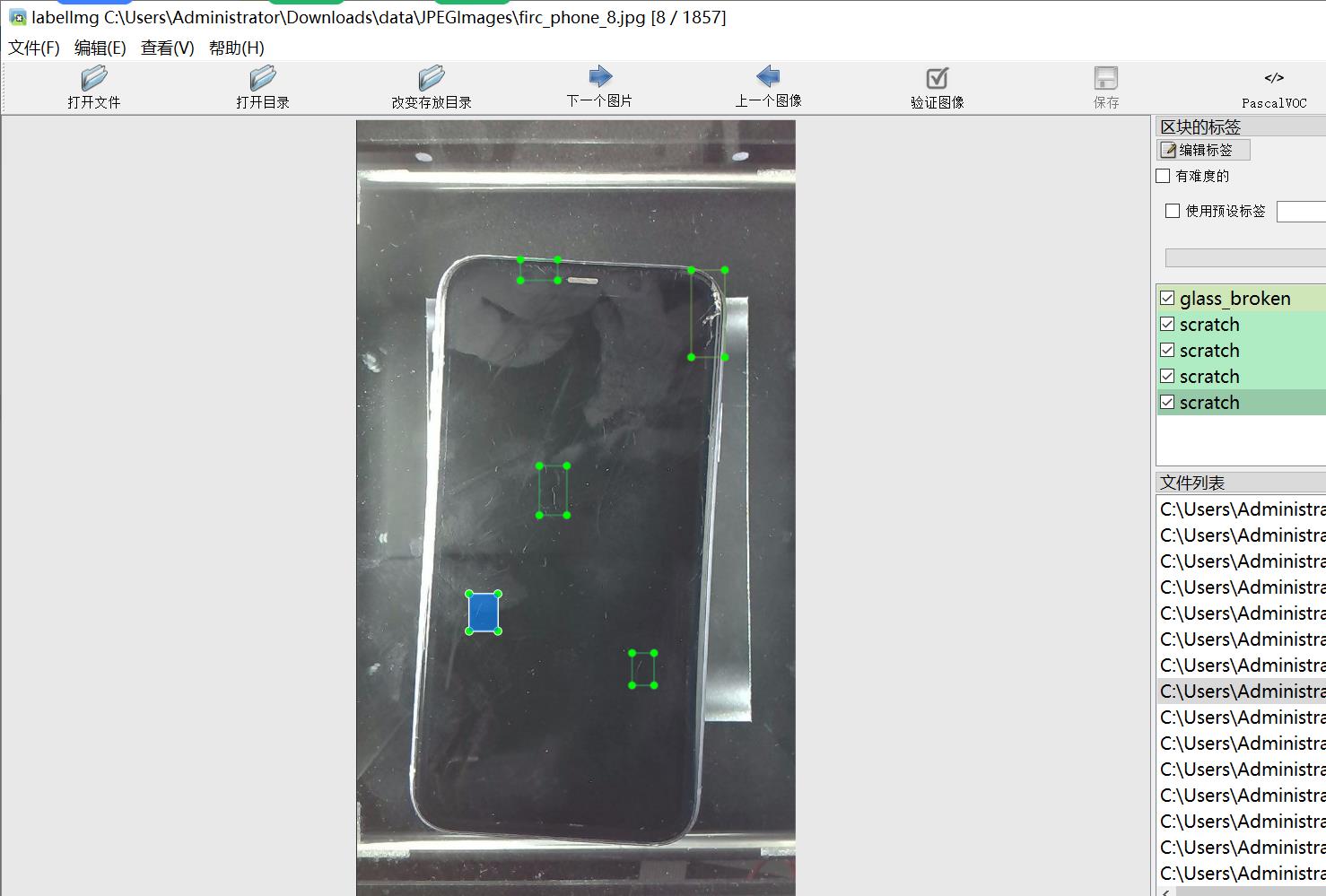
Task: Open the 帮助(H) menu
Action: coord(237,48)
